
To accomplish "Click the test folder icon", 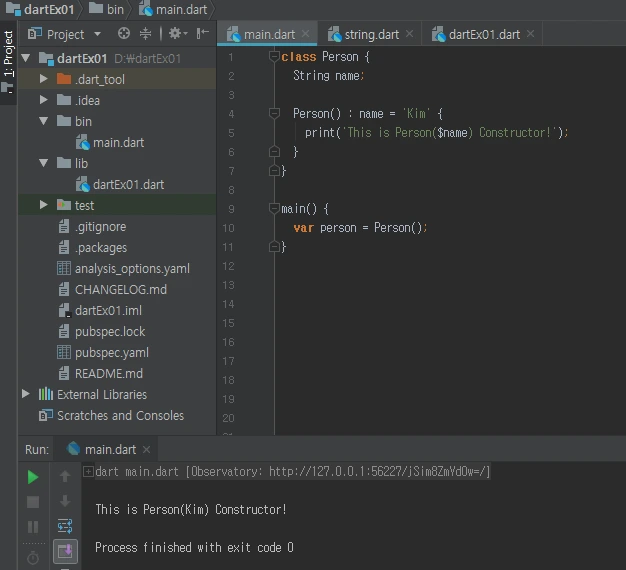I will (64, 205).
